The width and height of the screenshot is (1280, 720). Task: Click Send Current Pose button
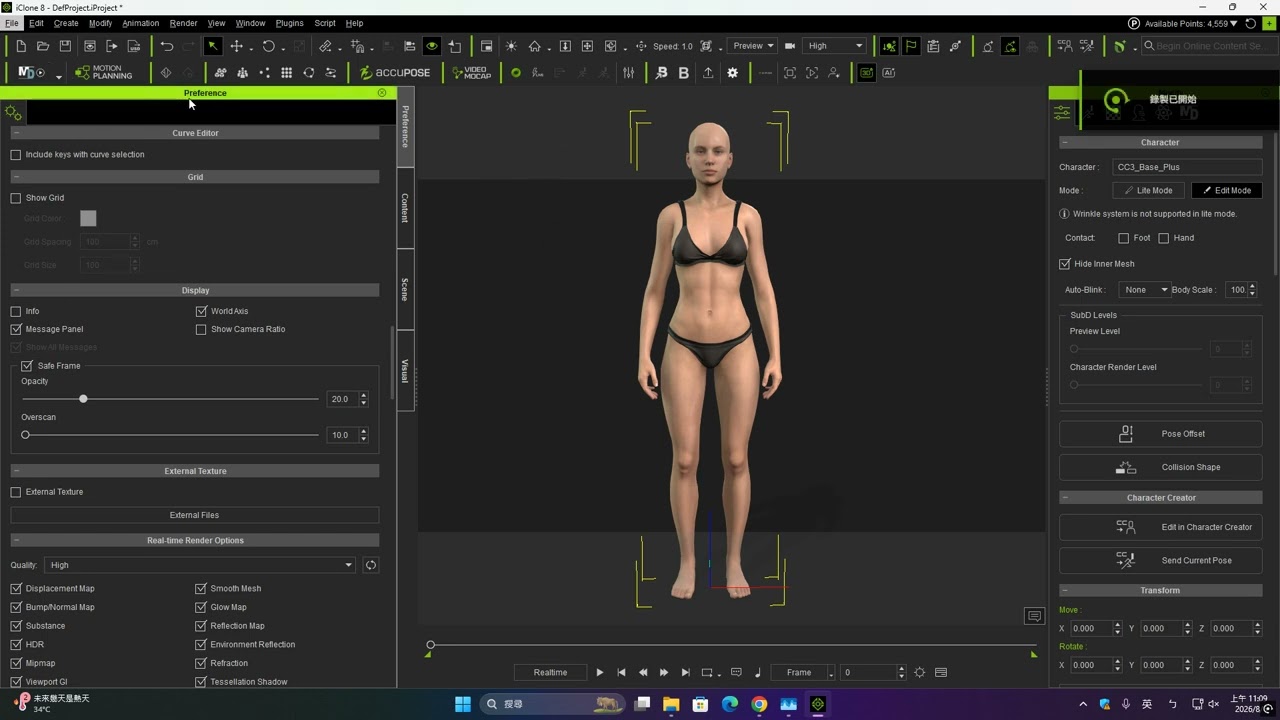pyautogui.click(x=1160, y=560)
